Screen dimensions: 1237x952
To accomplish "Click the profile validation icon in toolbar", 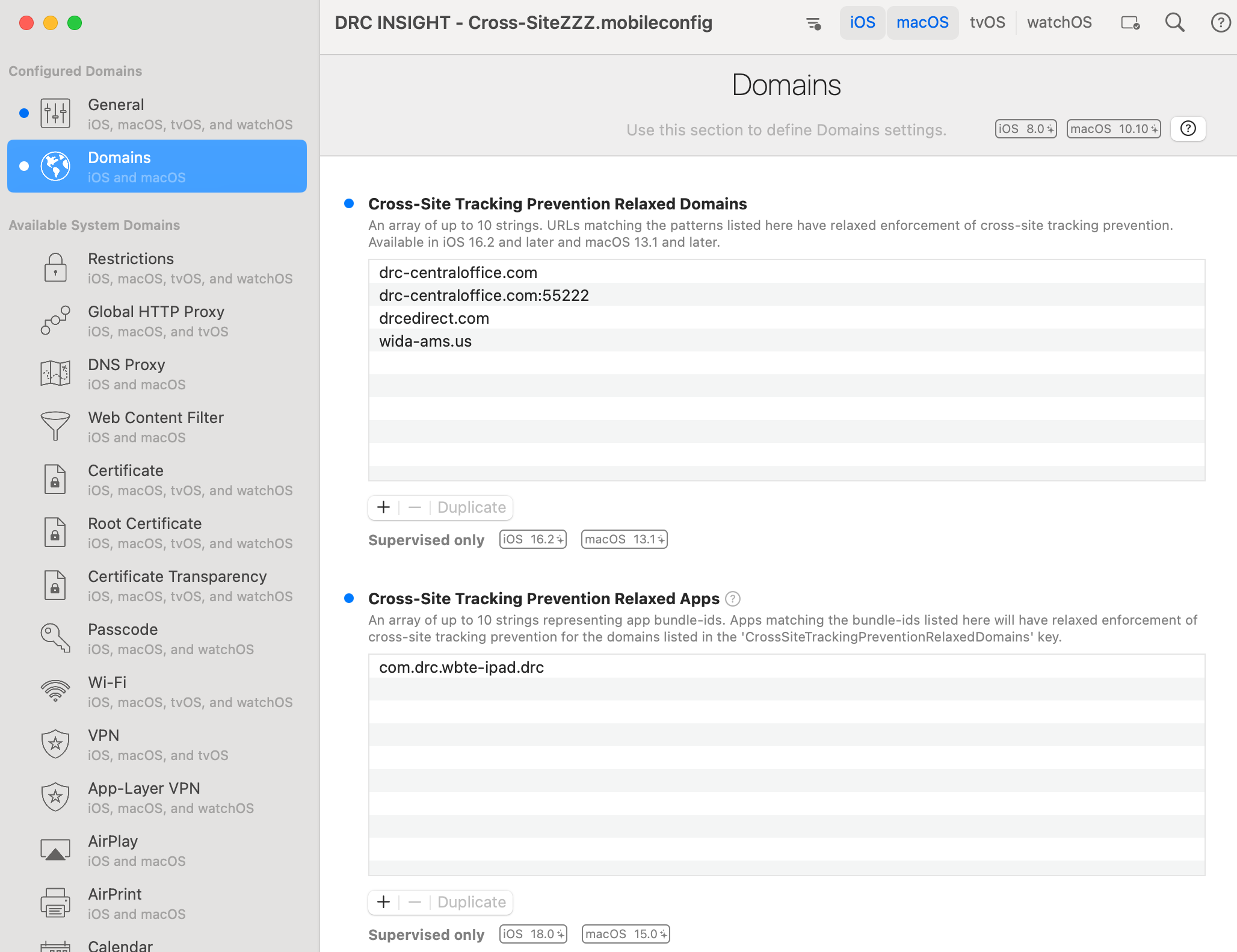I will tap(1131, 23).
